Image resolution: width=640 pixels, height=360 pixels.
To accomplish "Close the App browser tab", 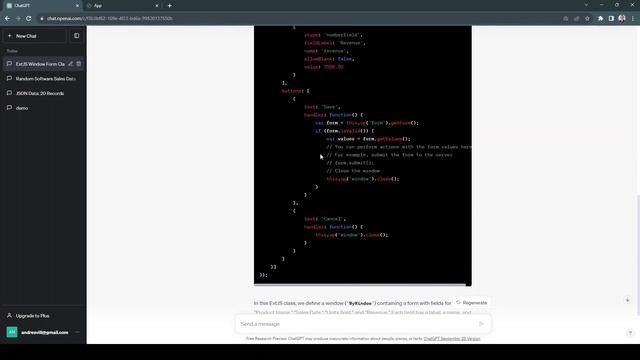I will tap(157, 6).
